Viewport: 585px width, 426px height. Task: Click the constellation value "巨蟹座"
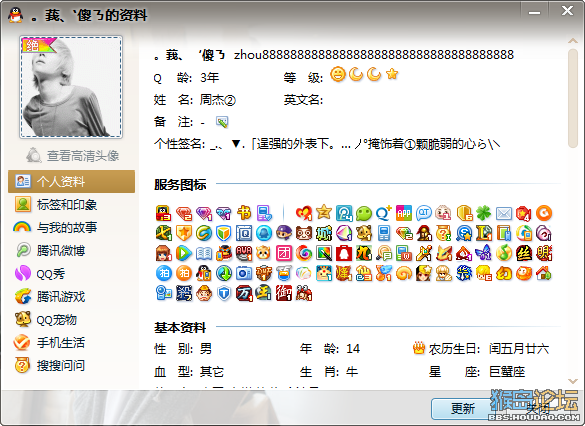point(507,372)
